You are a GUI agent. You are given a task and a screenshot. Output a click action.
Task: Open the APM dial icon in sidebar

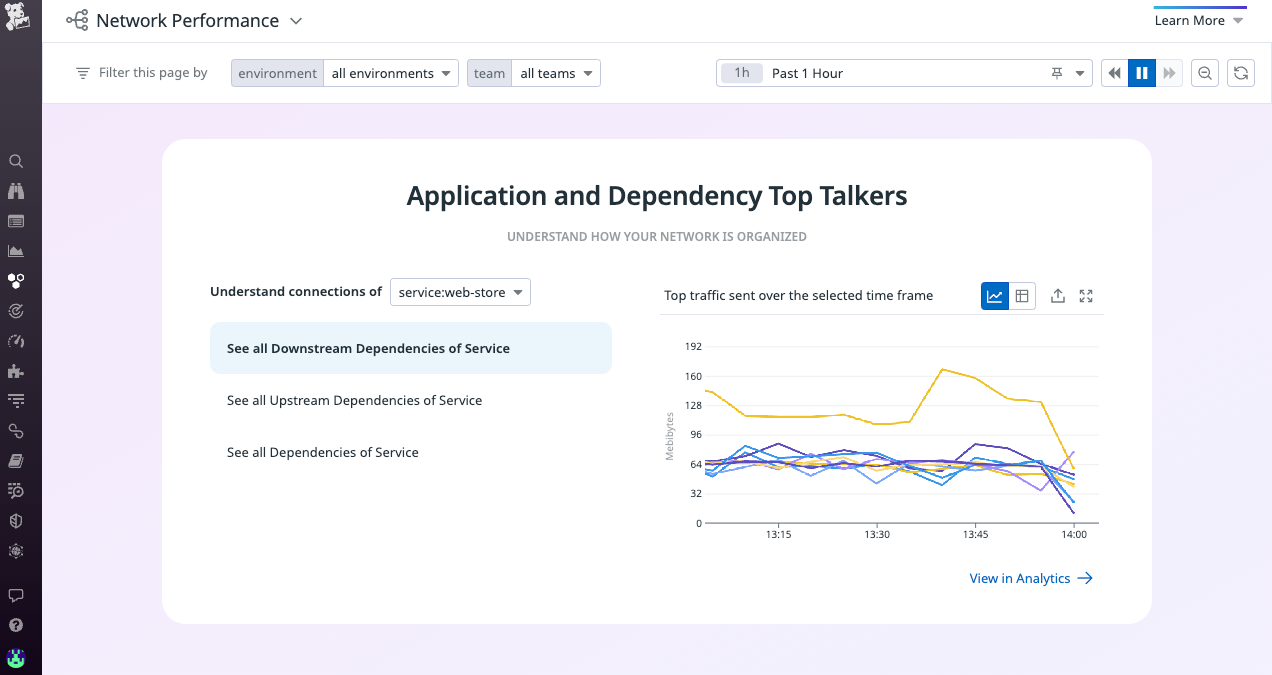point(15,341)
